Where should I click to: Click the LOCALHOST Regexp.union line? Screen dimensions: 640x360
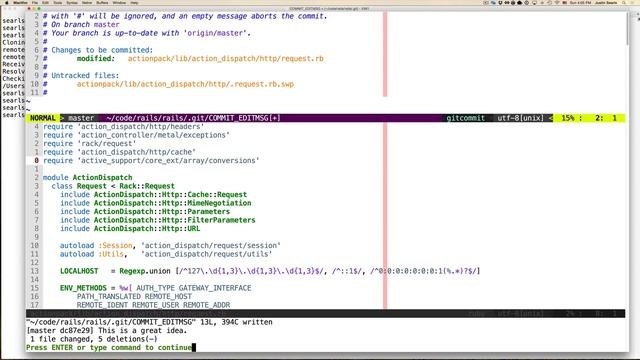click(270, 271)
